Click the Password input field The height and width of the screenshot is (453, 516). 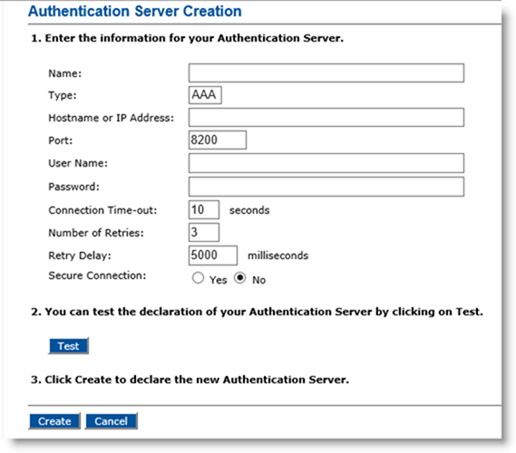coord(326,187)
